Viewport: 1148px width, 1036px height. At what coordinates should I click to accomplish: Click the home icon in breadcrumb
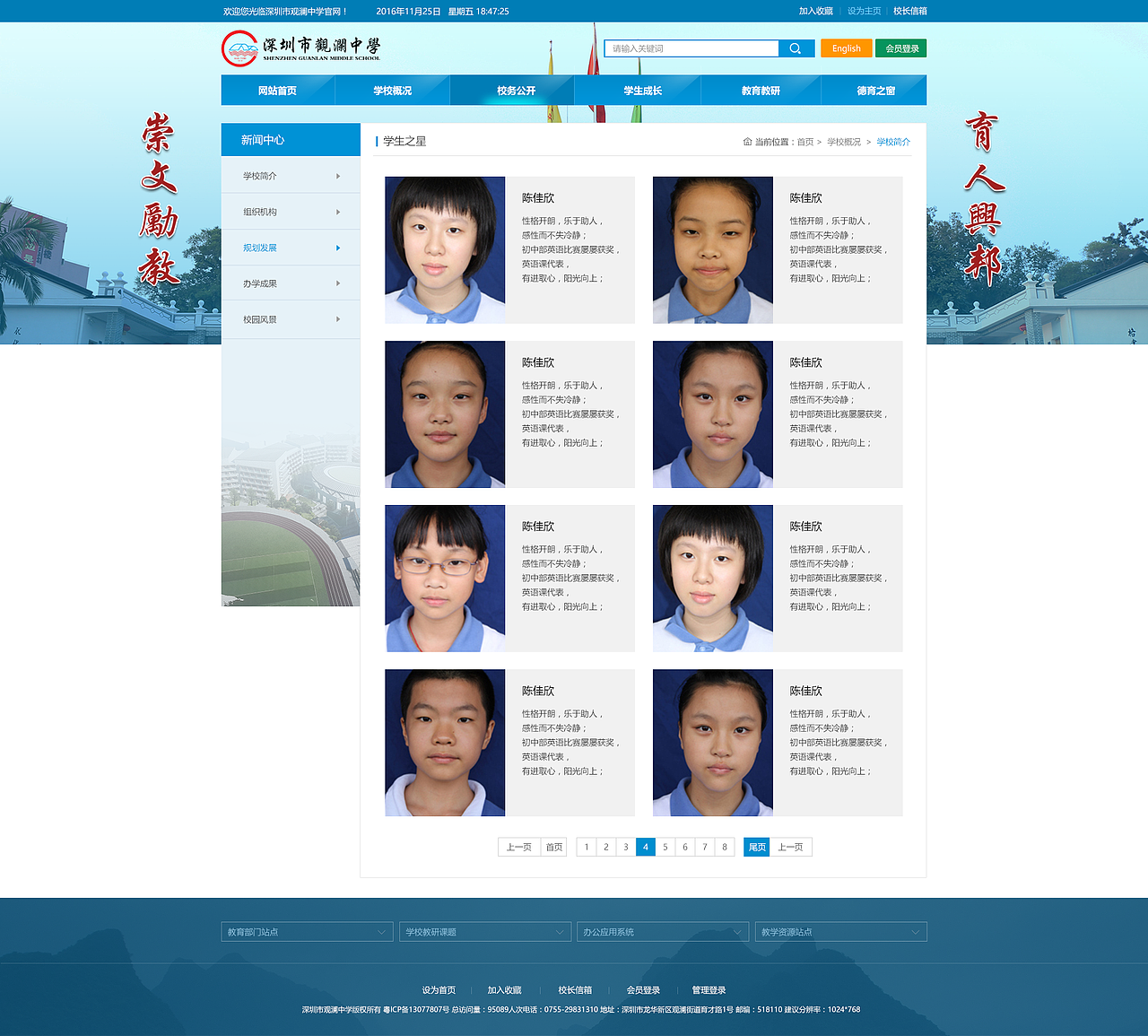(x=747, y=142)
